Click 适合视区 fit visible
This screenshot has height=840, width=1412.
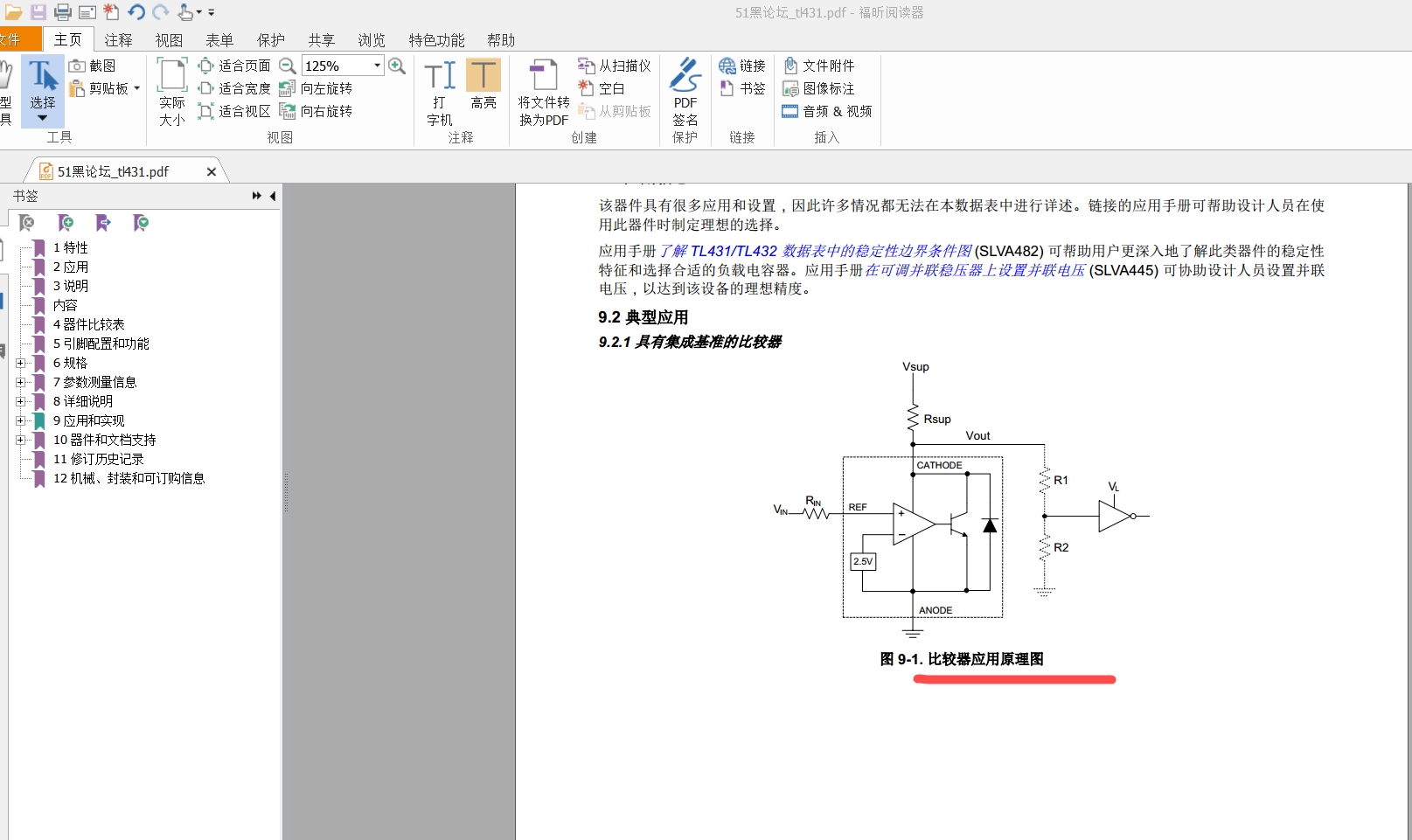click(234, 111)
